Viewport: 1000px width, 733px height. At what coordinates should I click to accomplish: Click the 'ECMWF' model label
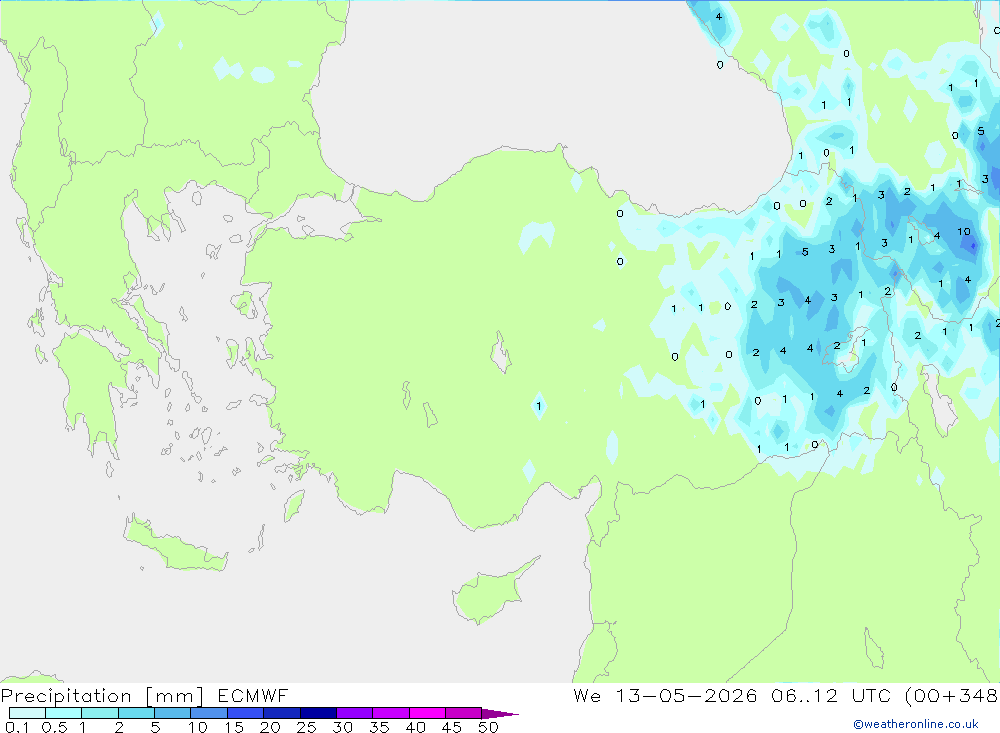tap(253, 695)
